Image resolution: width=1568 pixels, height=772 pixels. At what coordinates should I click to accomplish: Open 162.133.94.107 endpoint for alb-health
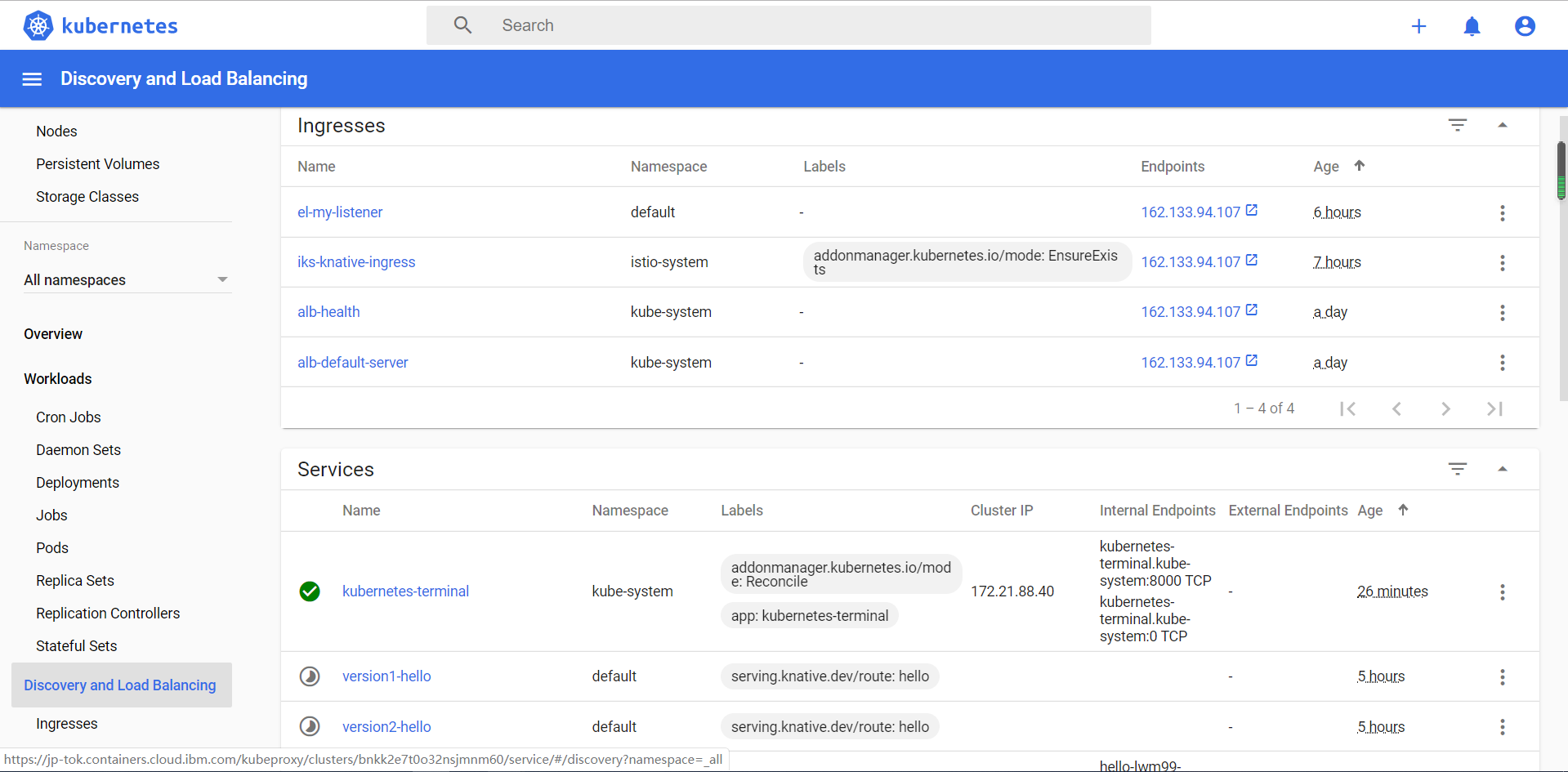tap(1191, 312)
